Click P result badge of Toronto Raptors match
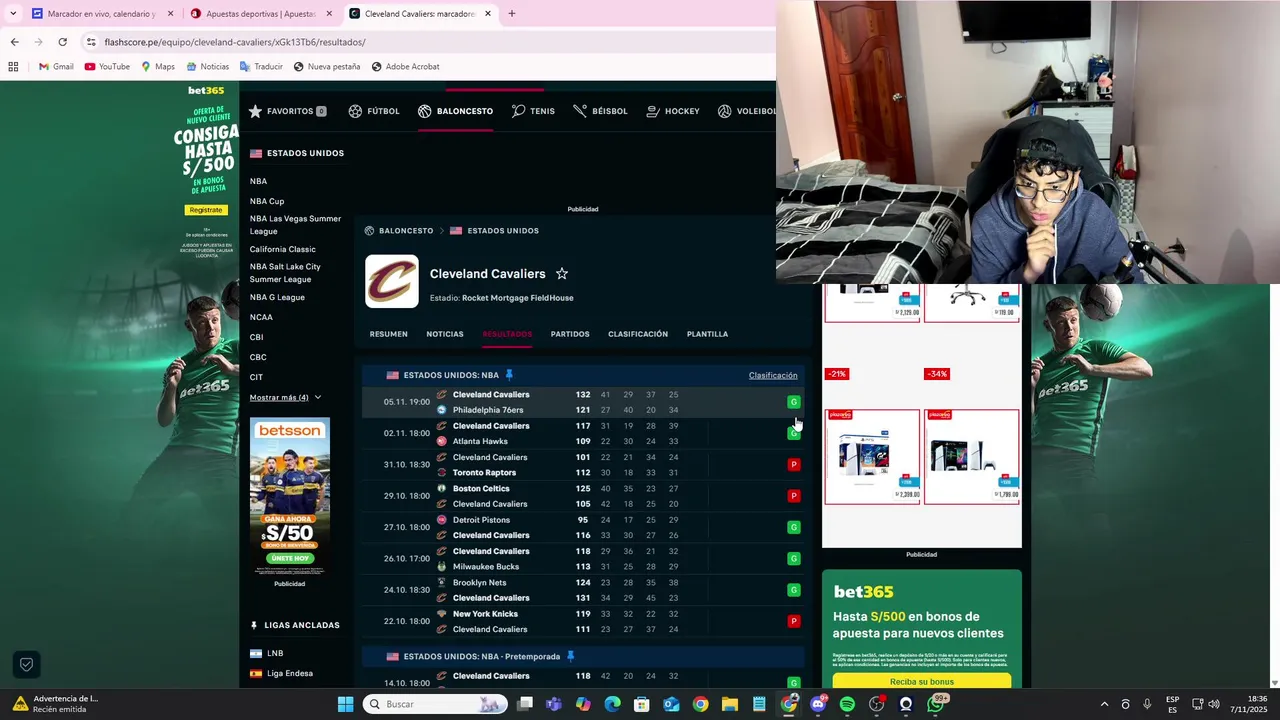Image resolution: width=1280 pixels, height=720 pixels. [794, 464]
